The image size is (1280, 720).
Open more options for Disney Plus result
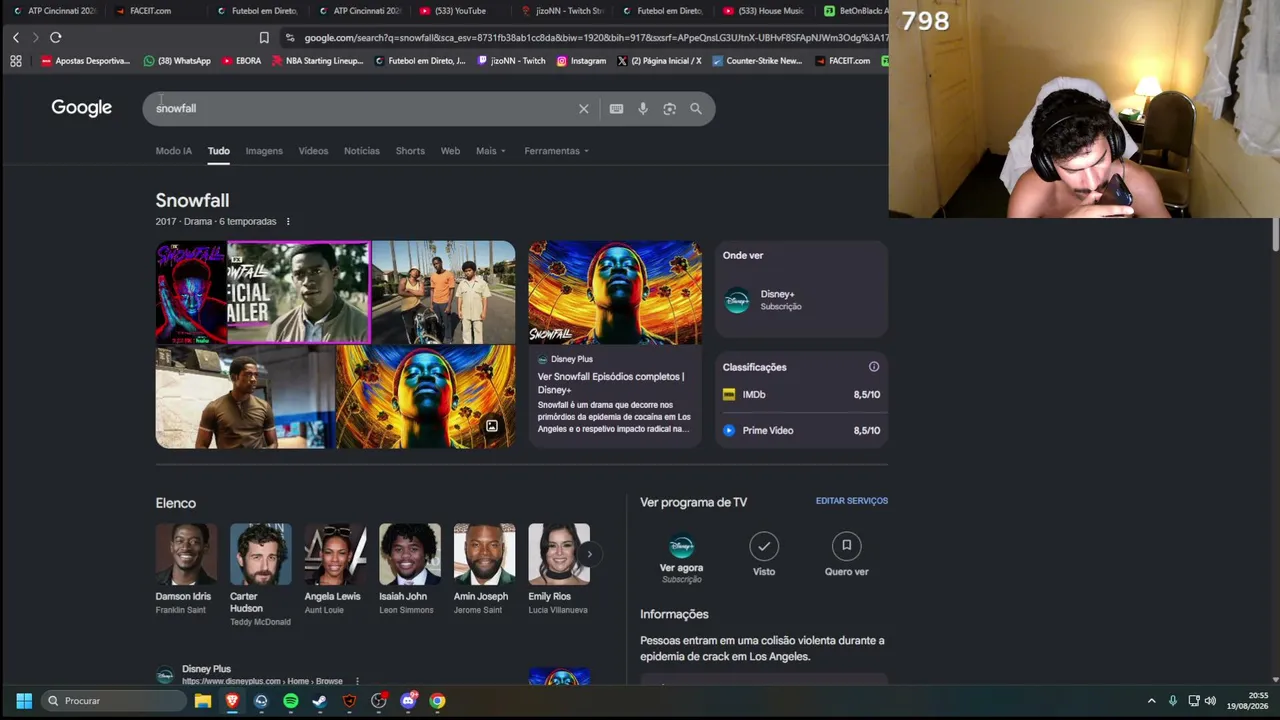coord(357,682)
